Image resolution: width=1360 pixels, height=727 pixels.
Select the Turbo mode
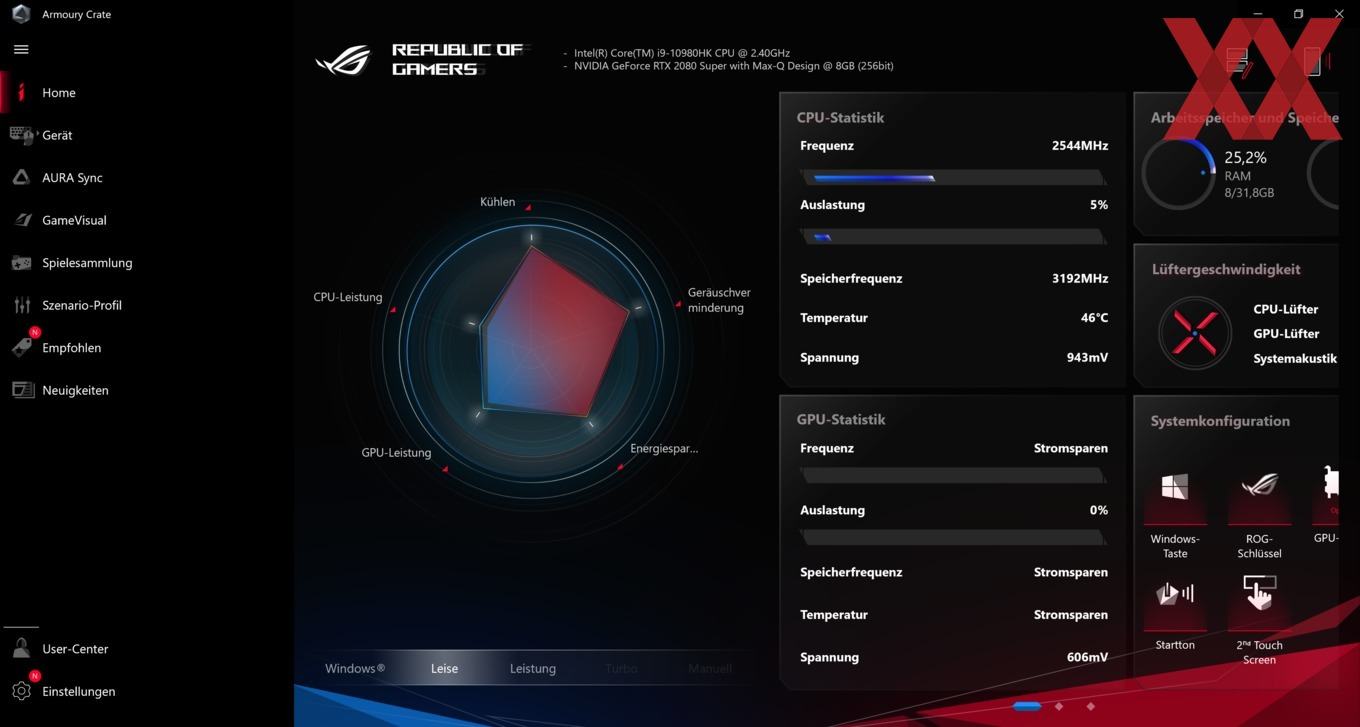point(621,669)
